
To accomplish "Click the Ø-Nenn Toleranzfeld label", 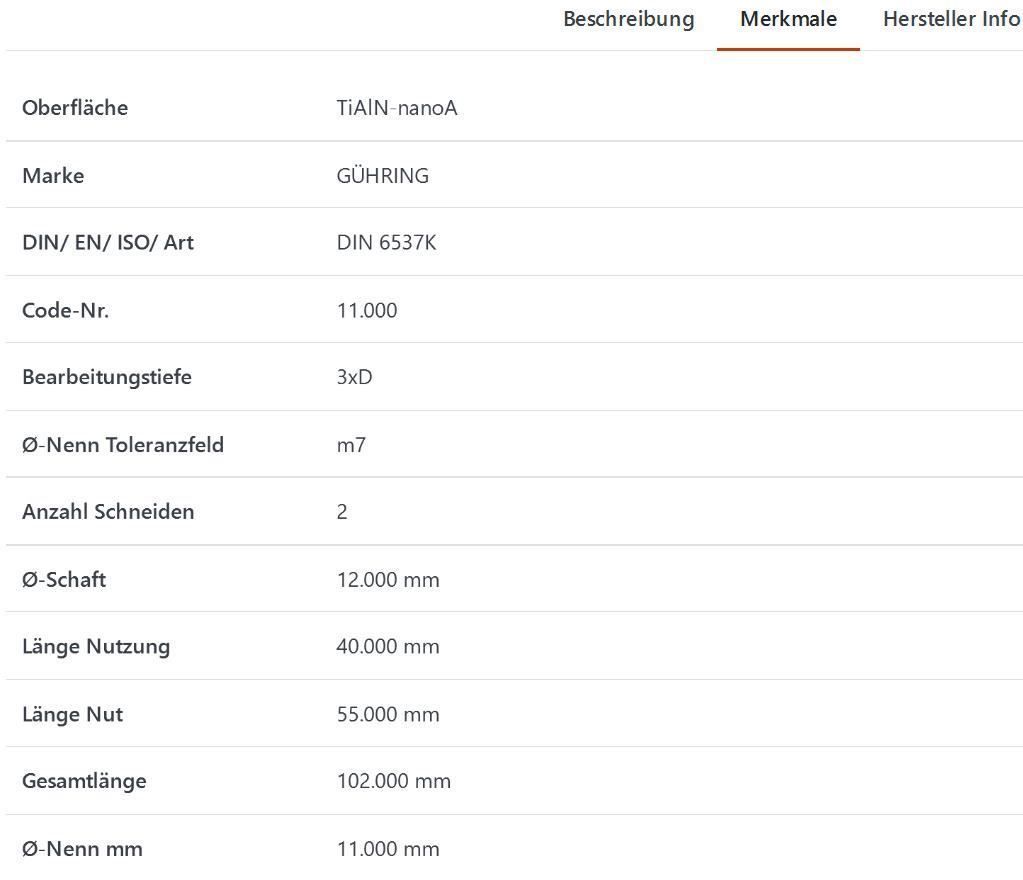I will (123, 445).
